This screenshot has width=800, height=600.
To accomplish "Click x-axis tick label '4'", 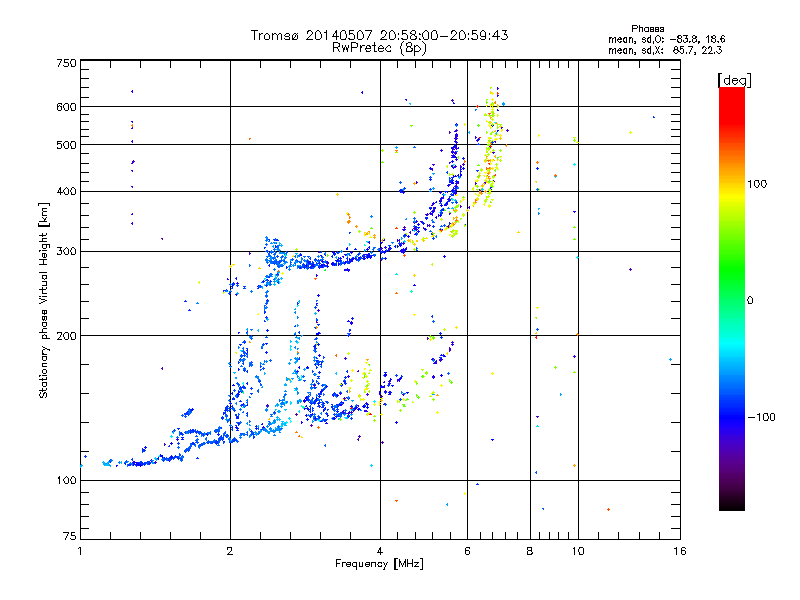I will [380, 551].
